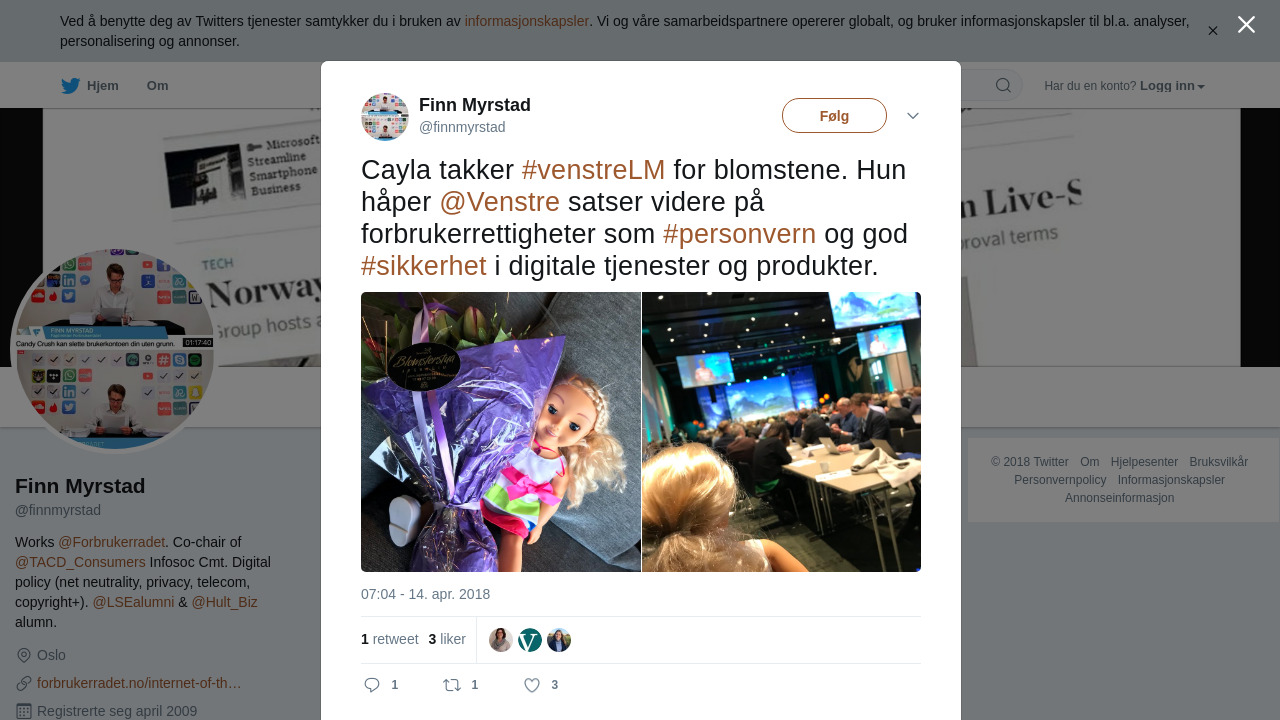This screenshot has width=1280, height=720.
Task: Open the @Venstre mention link
Action: click(499, 202)
